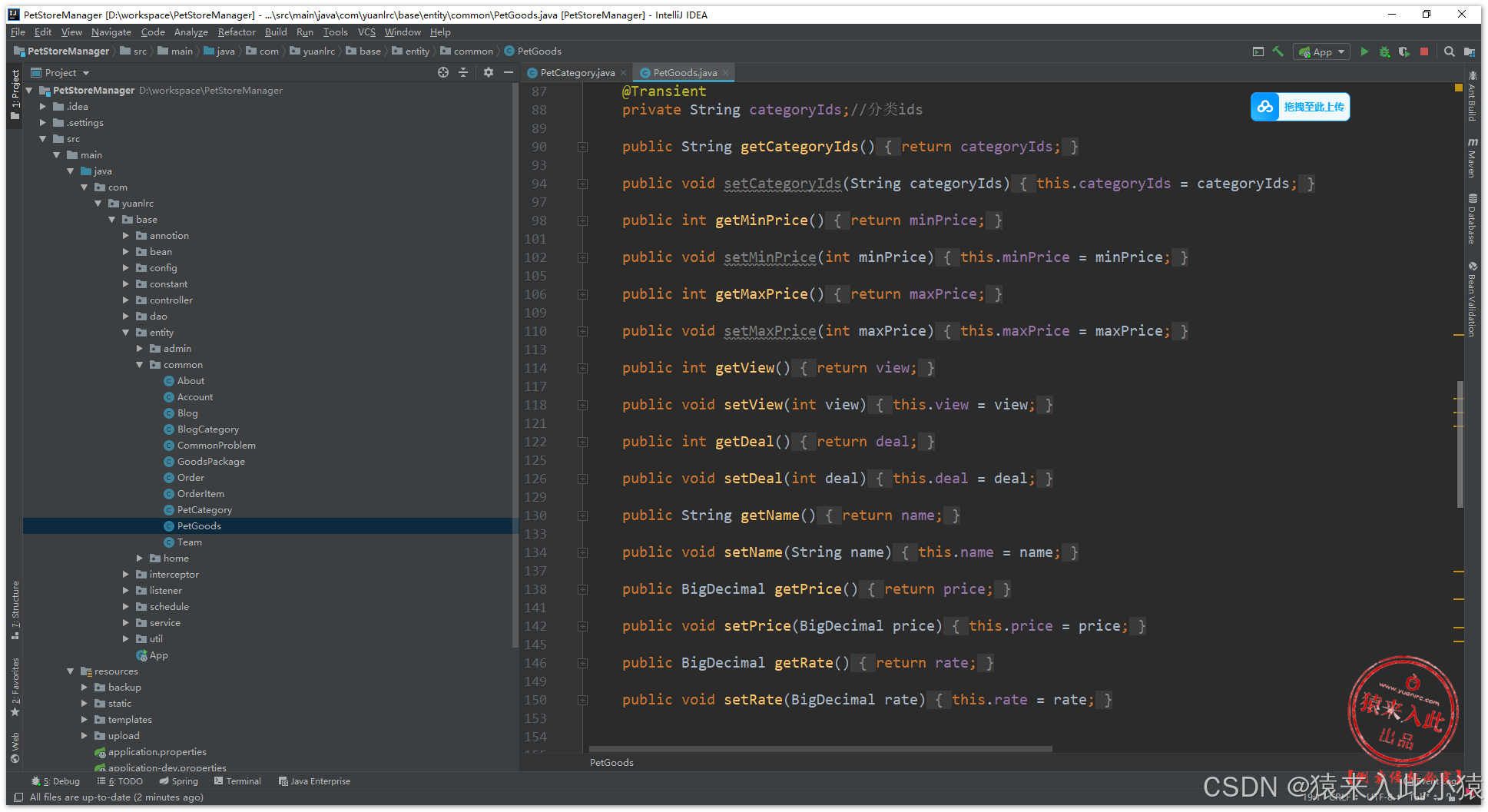Toggle tool window bars icon bottom-left
Viewport: 1488px width, 812px height.
click(x=18, y=797)
